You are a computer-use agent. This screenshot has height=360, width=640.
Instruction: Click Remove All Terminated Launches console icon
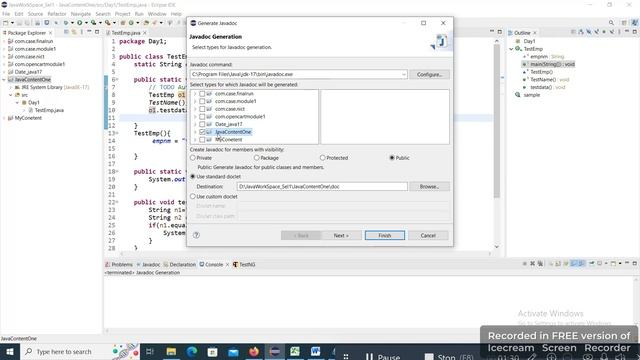(x=540, y=264)
